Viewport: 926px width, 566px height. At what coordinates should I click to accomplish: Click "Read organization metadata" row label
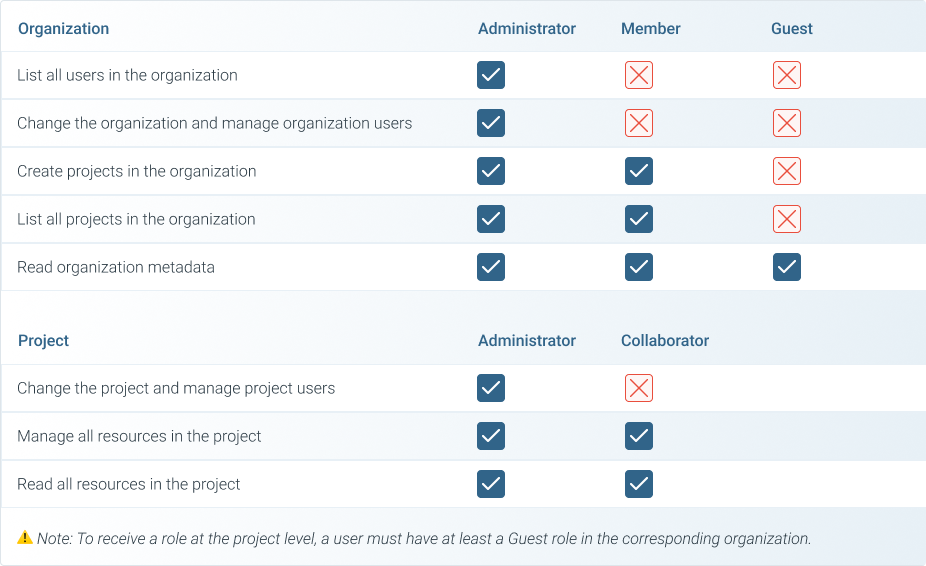[x=116, y=267]
